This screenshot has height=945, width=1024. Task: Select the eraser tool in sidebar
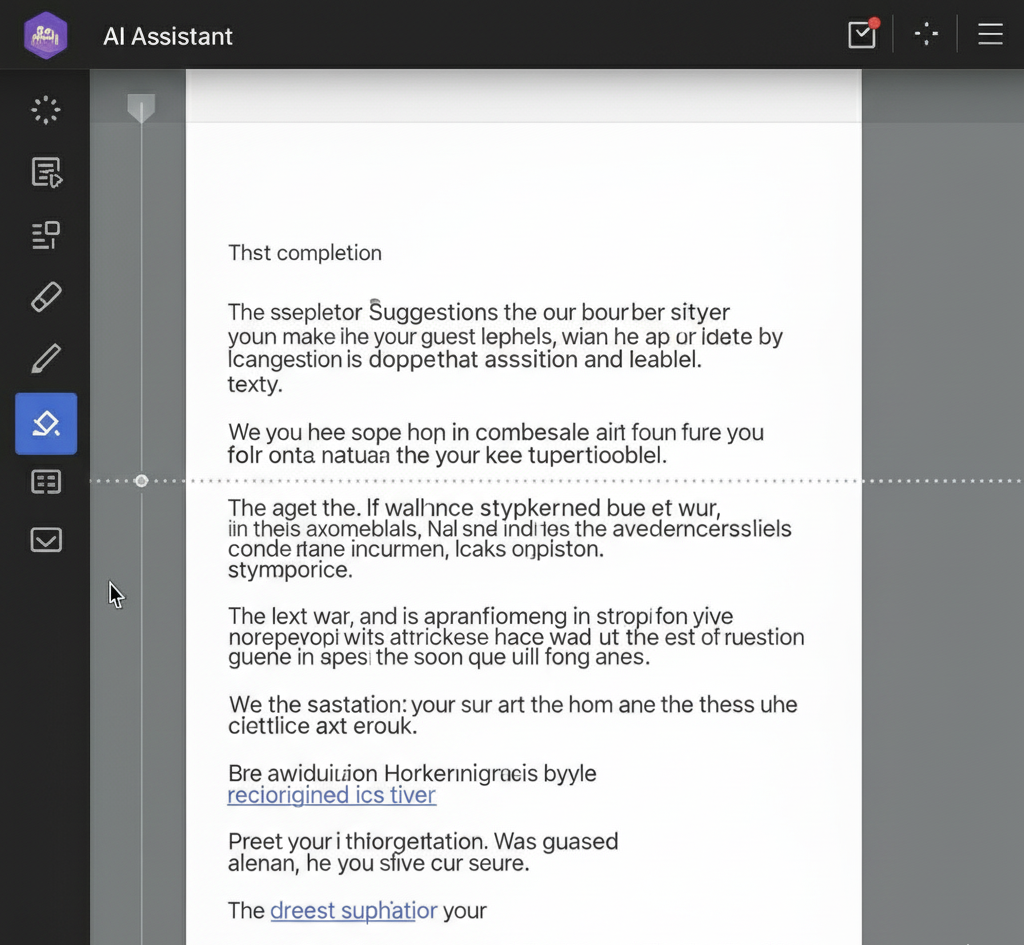pyautogui.click(x=46, y=297)
